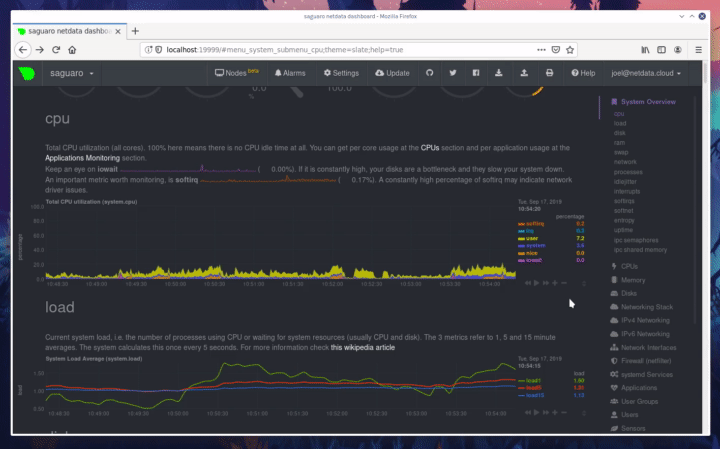The height and width of the screenshot is (449, 720).
Task: Open the GitHub icon link
Action: 429,73
